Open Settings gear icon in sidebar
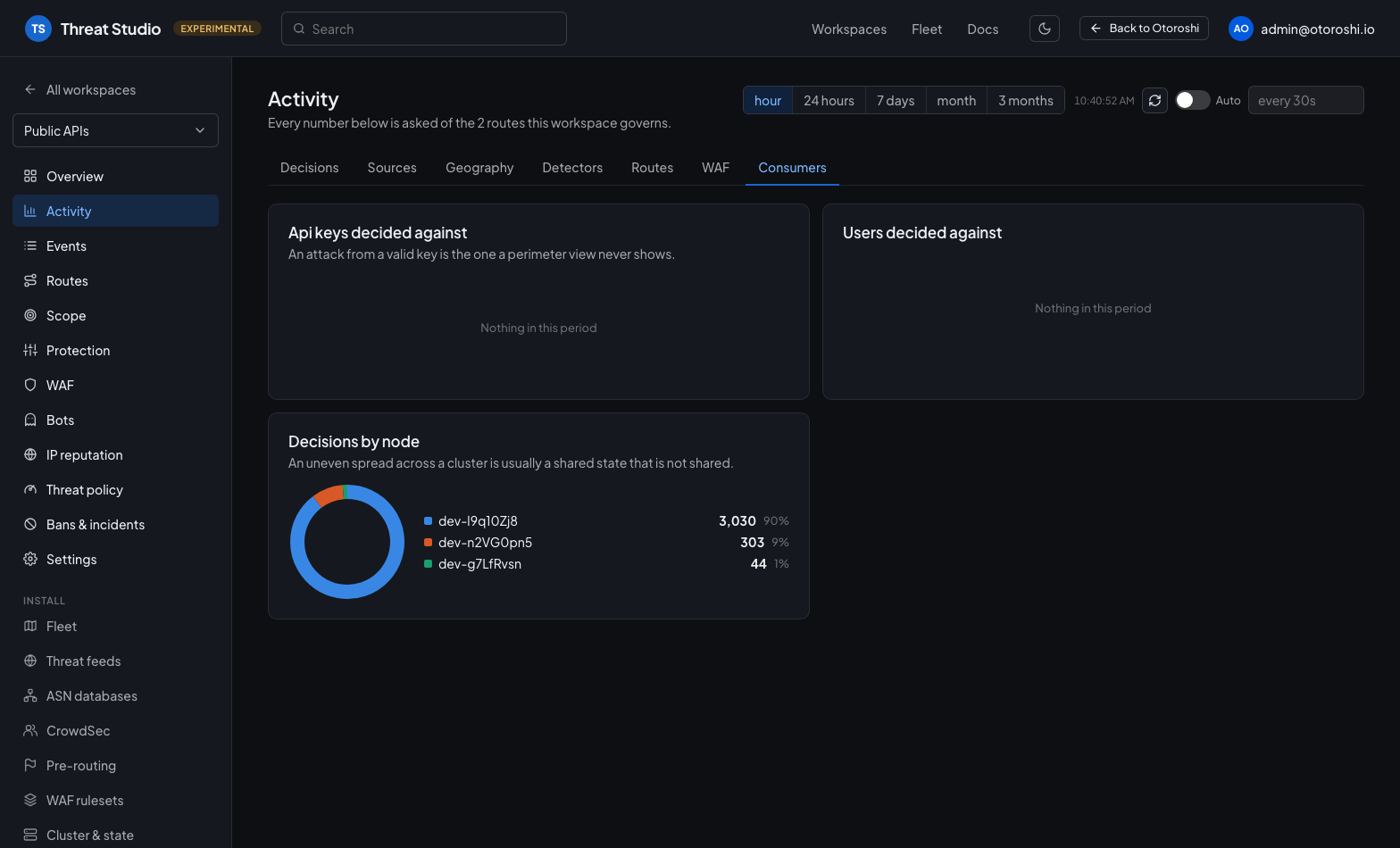Viewport: 1400px width, 848px height. pos(30,560)
